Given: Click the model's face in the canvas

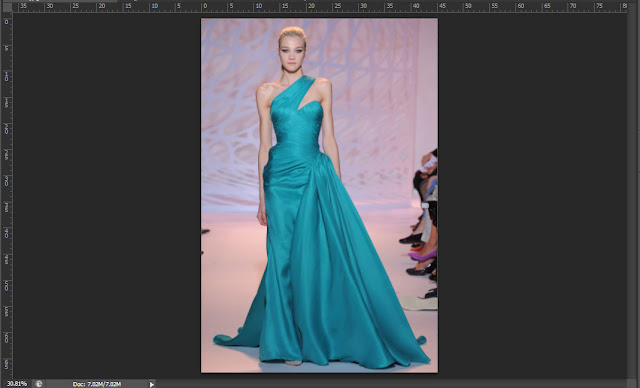Looking at the screenshot, I should coord(292,55).
